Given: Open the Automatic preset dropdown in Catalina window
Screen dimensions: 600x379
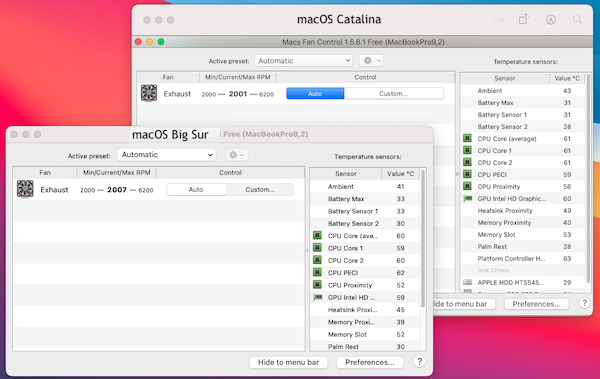Looking at the screenshot, I should click(x=304, y=60).
